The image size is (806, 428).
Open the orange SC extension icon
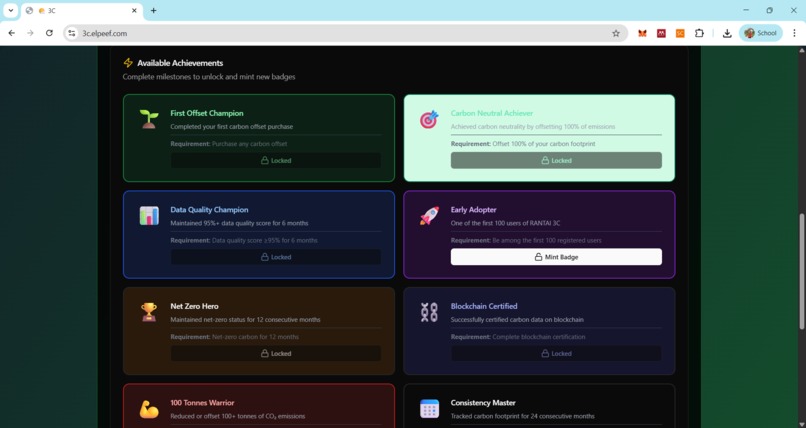(680, 33)
